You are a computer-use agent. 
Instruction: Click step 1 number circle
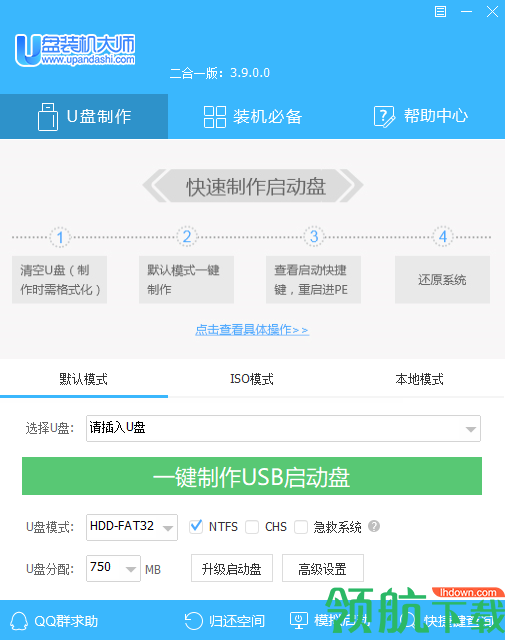pyautogui.click(x=60, y=237)
